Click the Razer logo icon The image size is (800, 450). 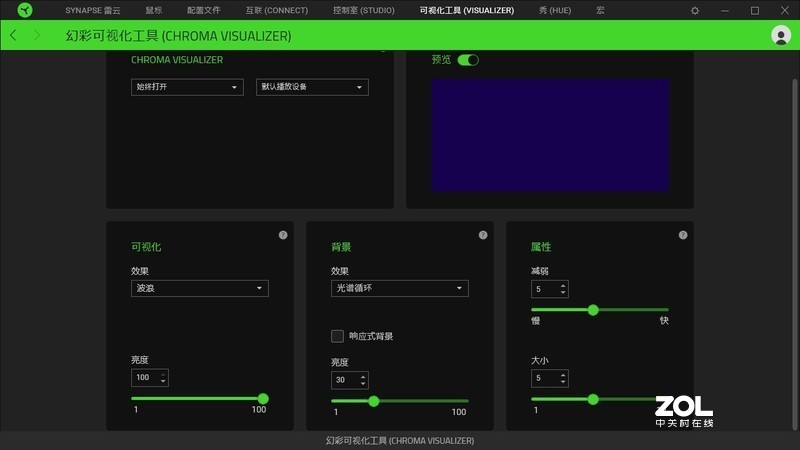pyautogui.click(x=24, y=10)
